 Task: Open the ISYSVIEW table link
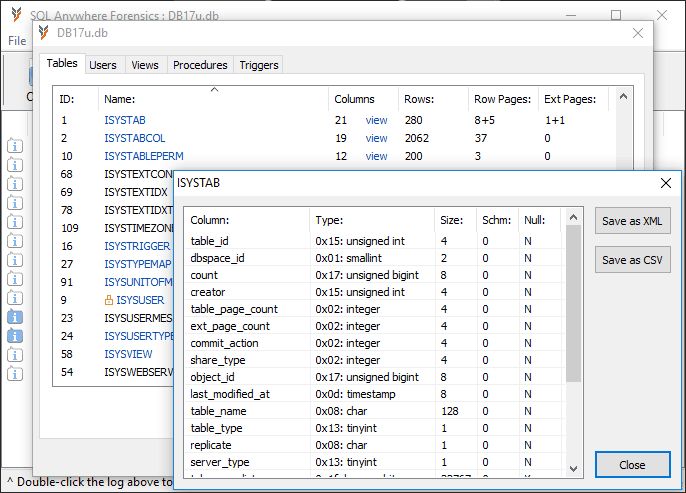coord(128,354)
